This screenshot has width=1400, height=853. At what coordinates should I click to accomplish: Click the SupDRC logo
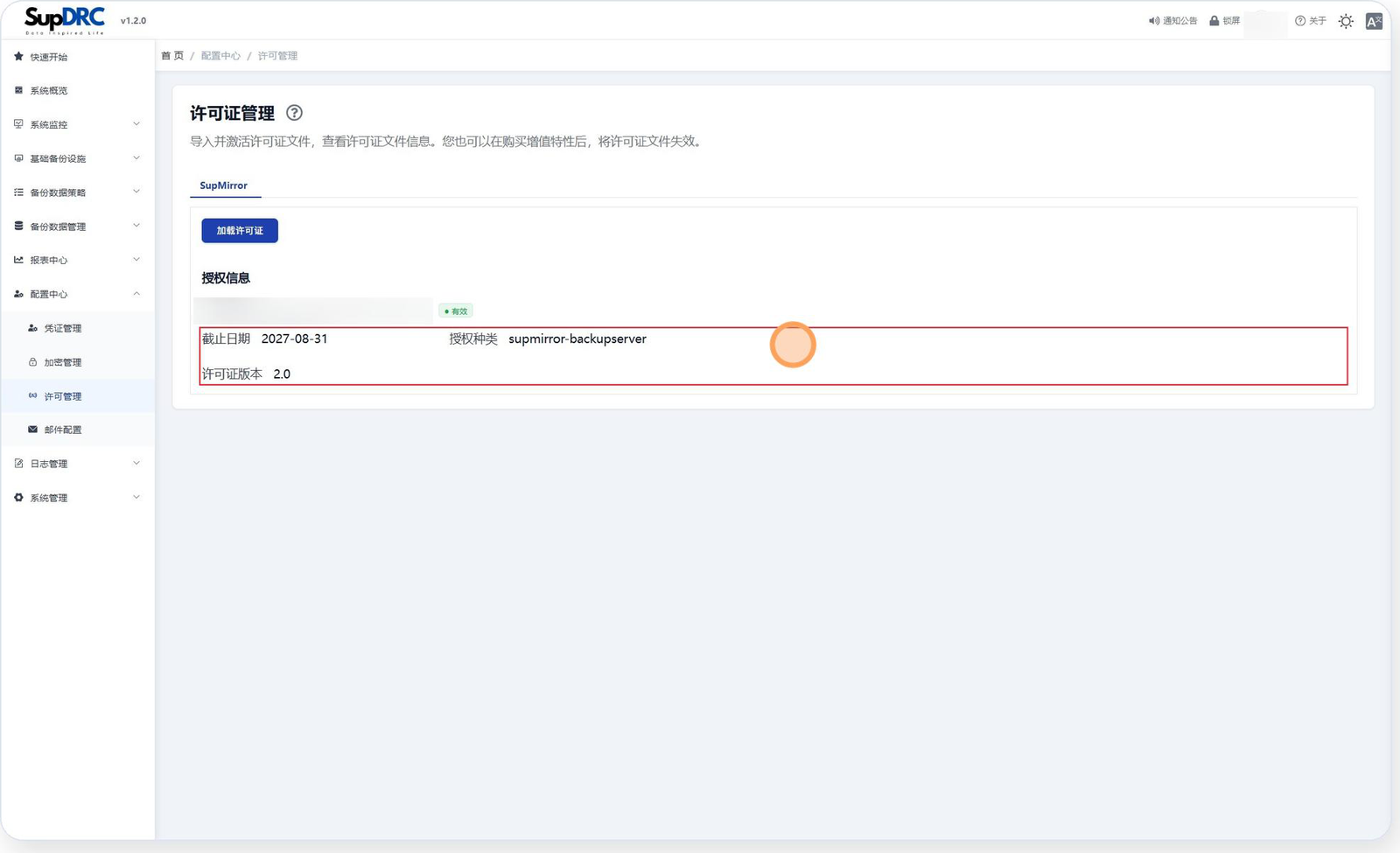coord(65,20)
